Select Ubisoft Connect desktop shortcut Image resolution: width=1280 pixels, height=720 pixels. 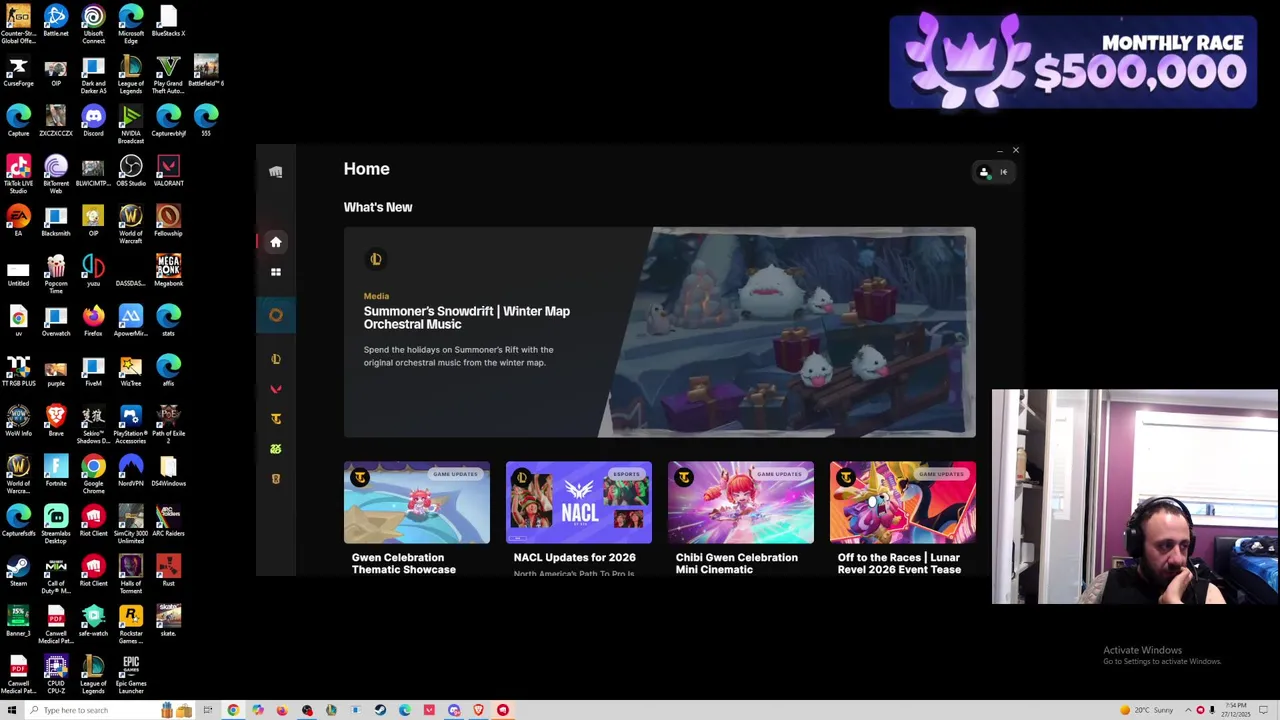(x=93, y=24)
